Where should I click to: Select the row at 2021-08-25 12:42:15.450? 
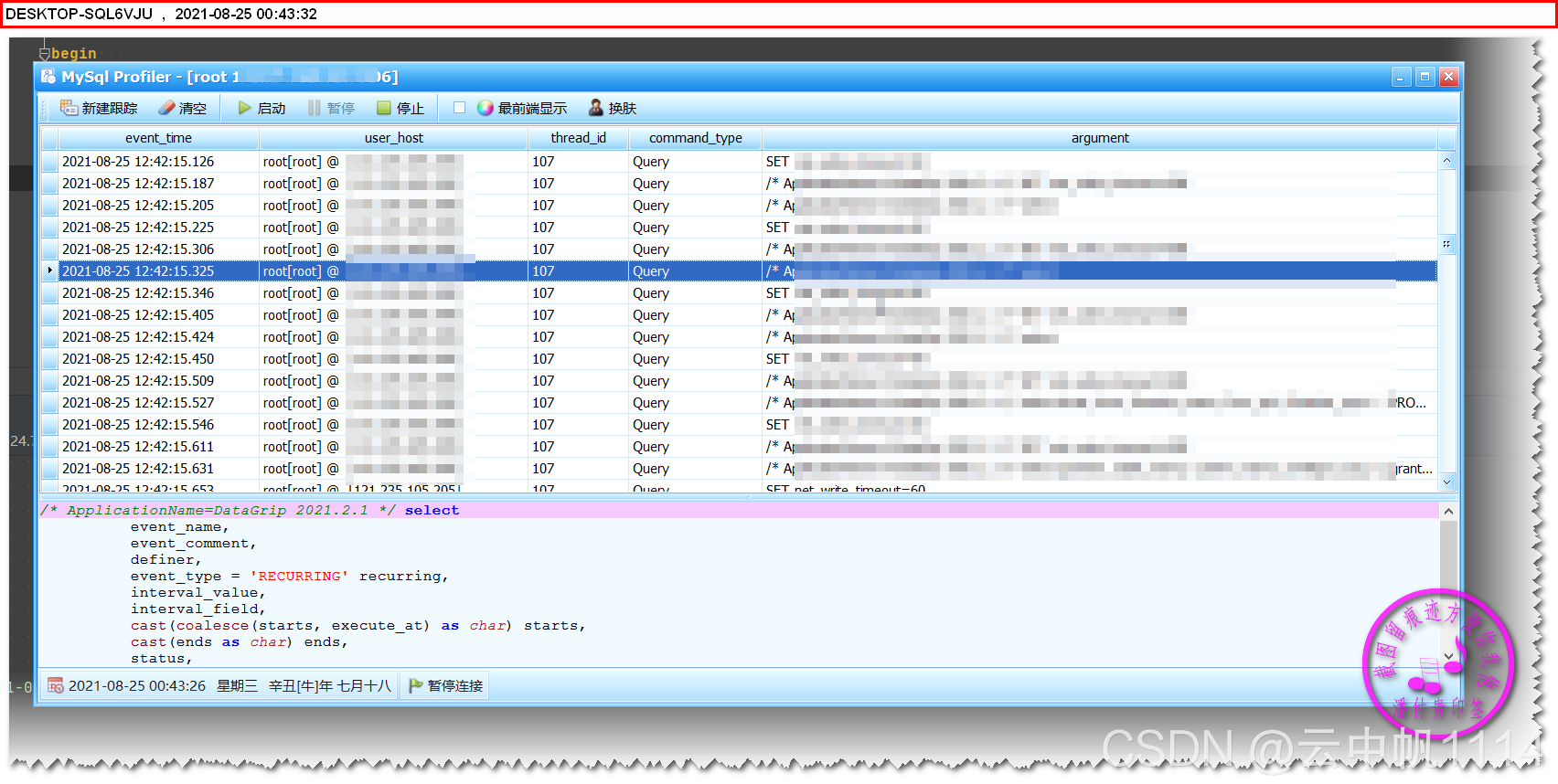coord(739,359)
